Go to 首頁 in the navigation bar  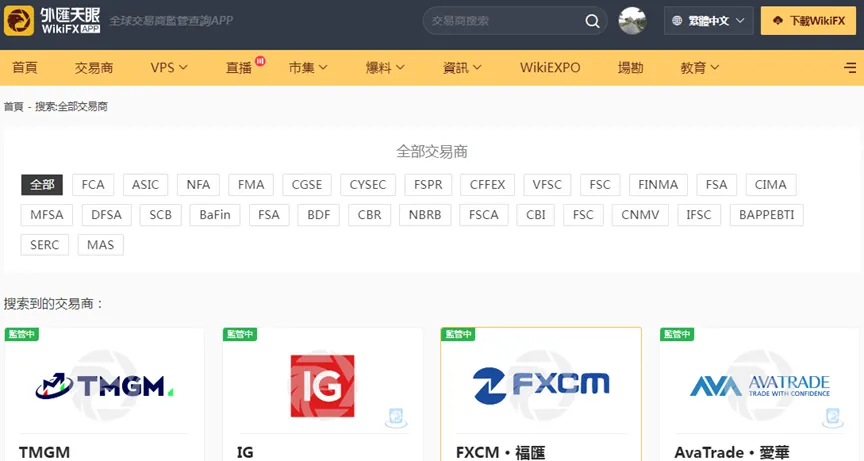pos(25,68)
